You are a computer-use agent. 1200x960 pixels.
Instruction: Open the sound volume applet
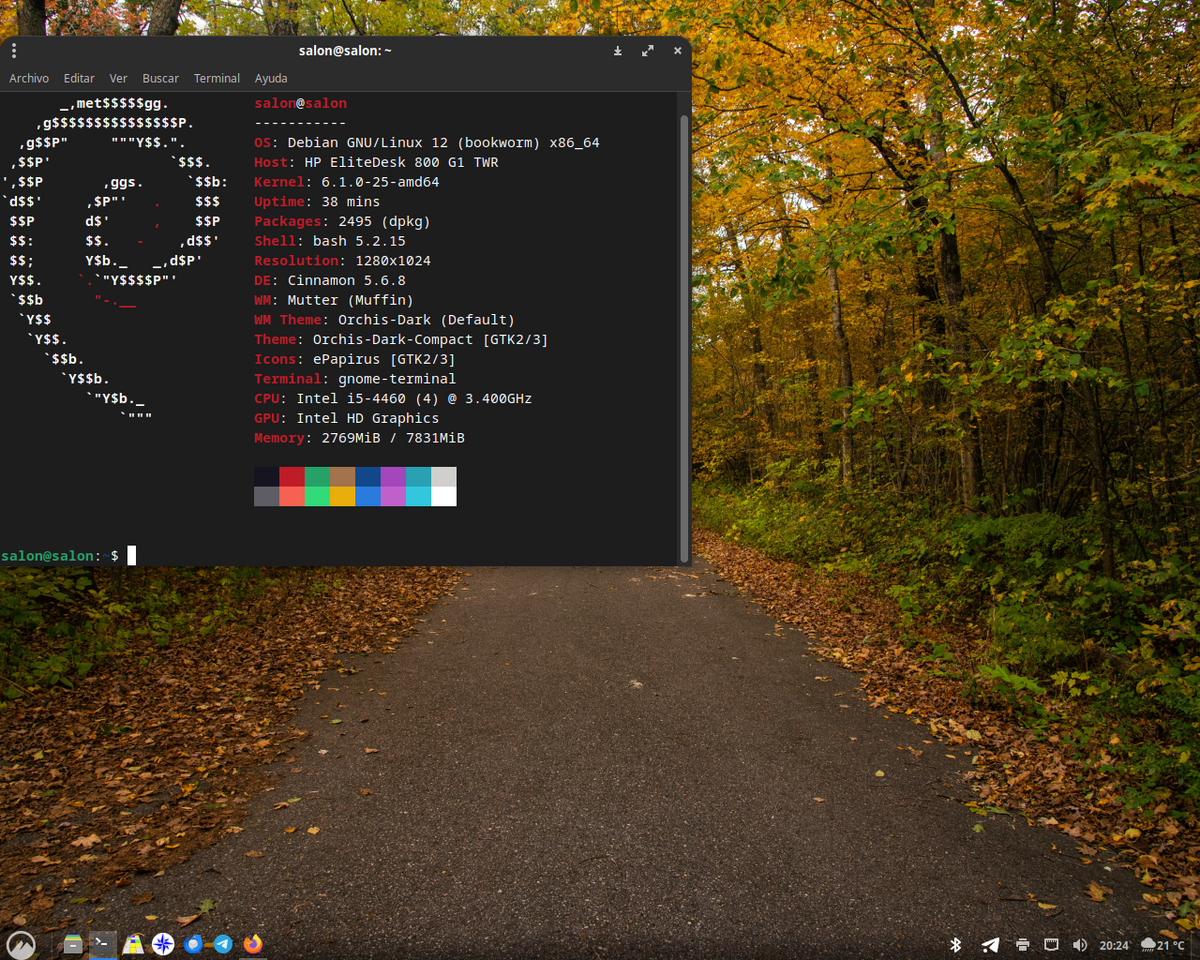pos(1080,945)
